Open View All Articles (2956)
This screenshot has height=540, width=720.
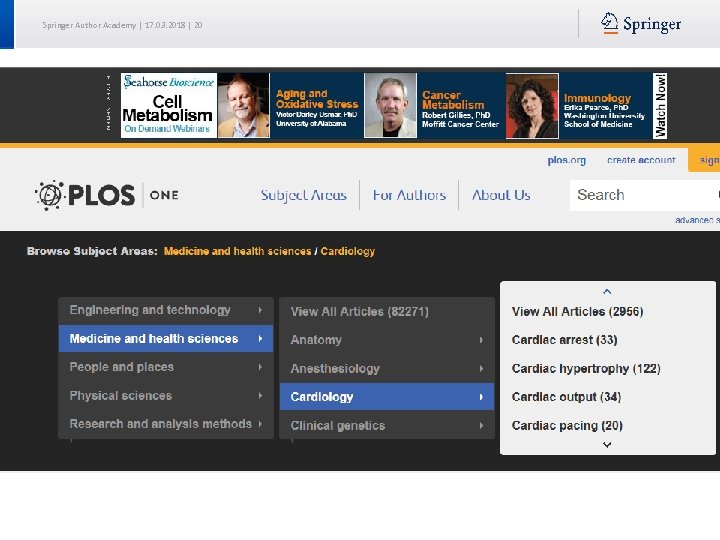pos(577,312)
